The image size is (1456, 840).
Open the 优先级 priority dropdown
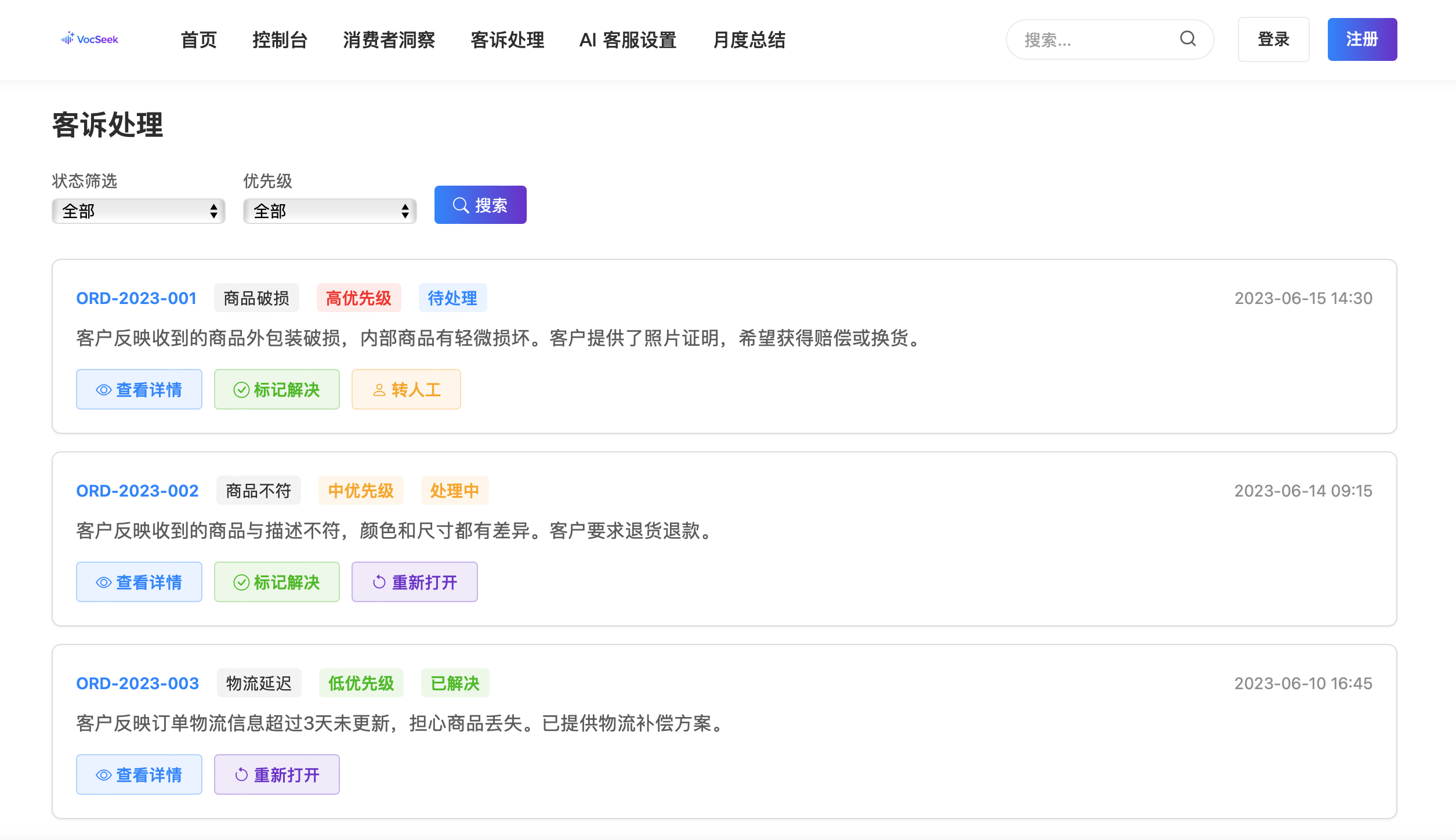tap(329, 211)
